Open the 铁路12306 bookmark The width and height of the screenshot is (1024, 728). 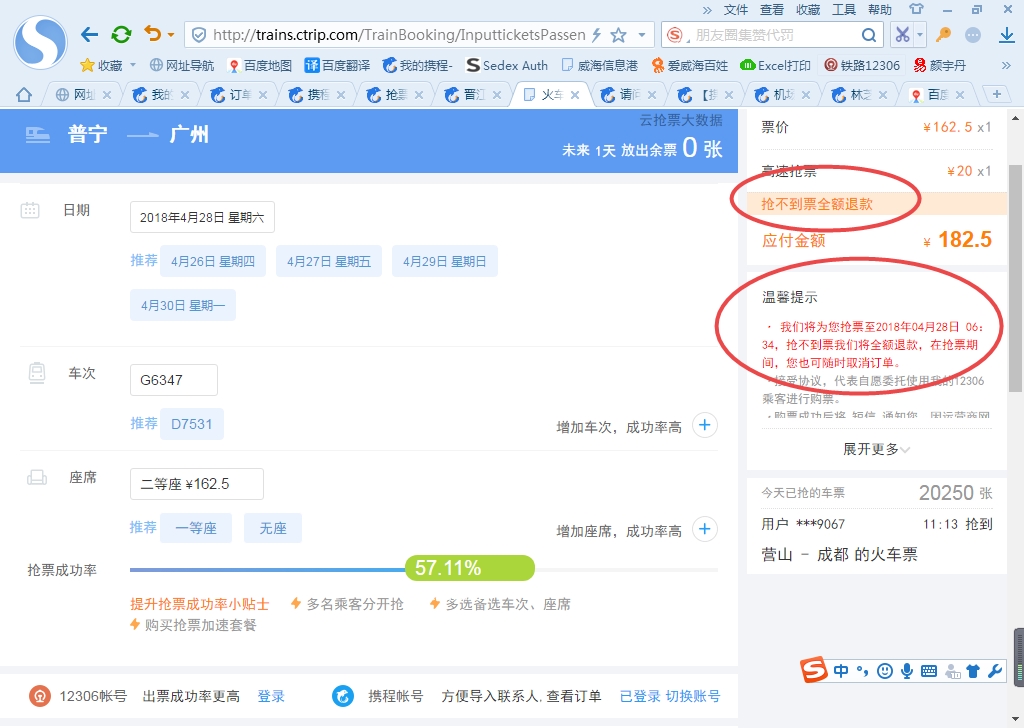coord(862,65)
